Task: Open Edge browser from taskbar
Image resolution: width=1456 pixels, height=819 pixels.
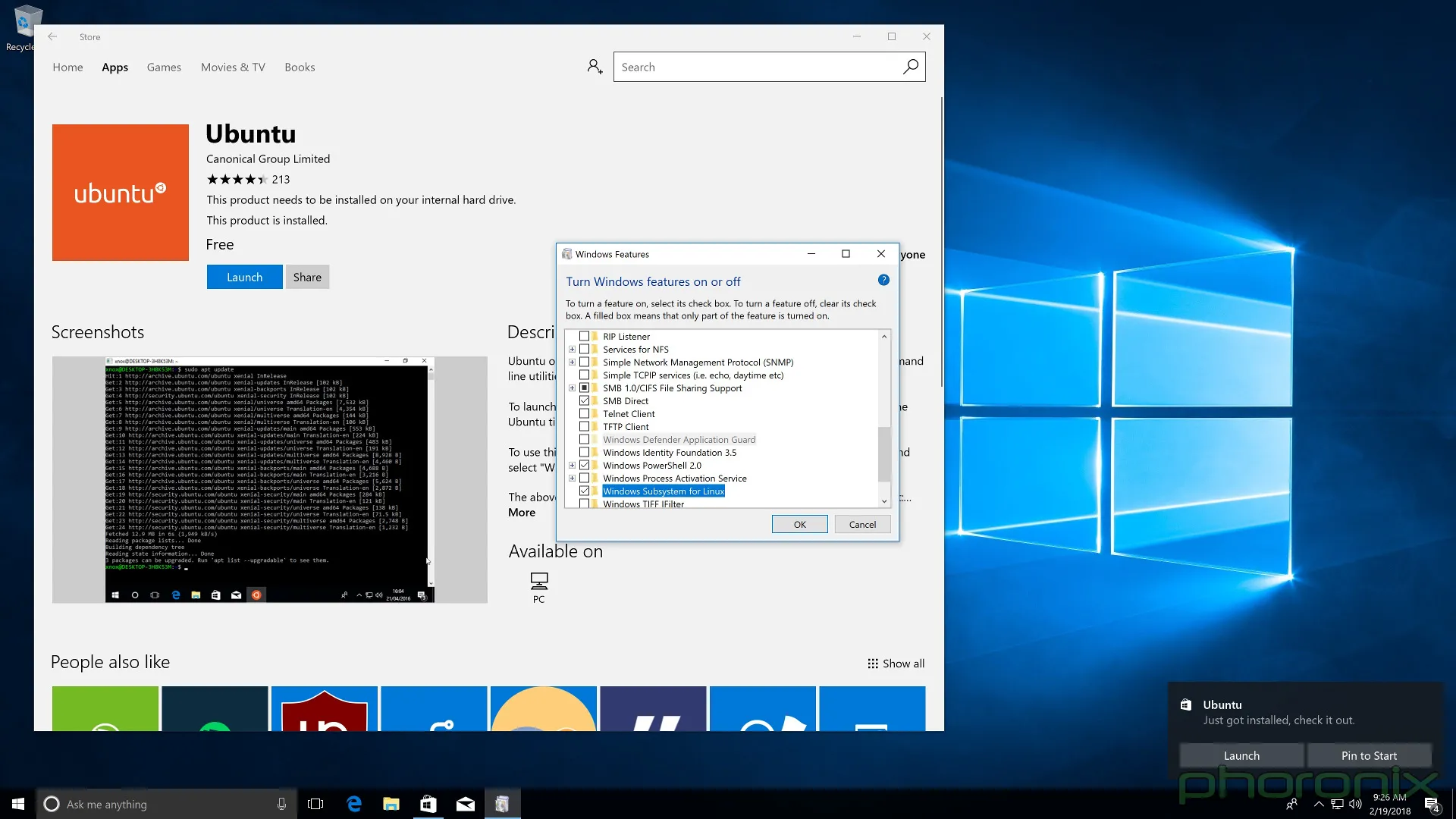Action: point(353,804)
